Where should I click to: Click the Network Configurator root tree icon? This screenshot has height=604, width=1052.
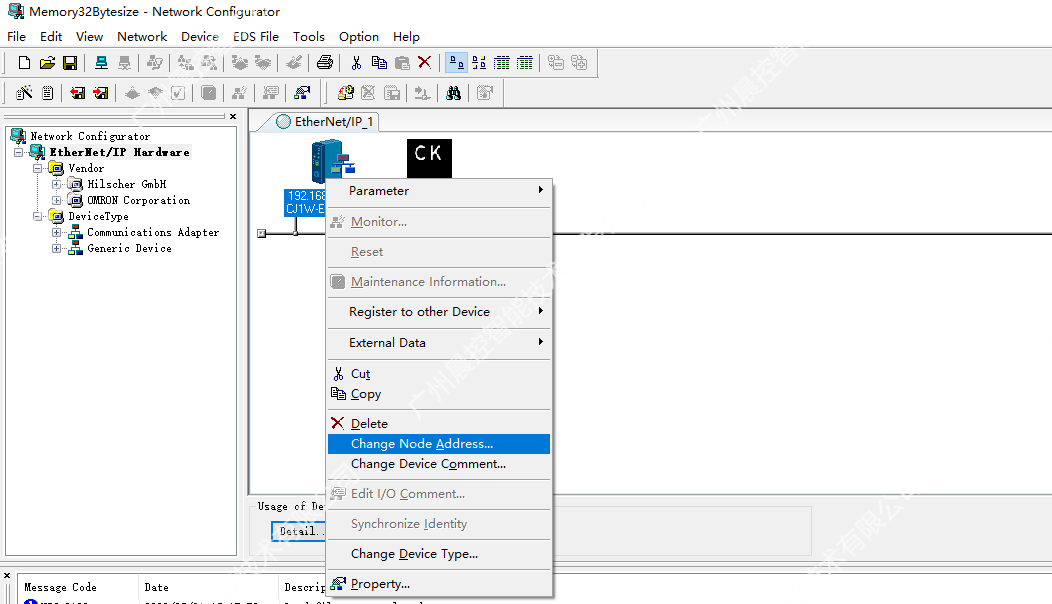(18, 136)
